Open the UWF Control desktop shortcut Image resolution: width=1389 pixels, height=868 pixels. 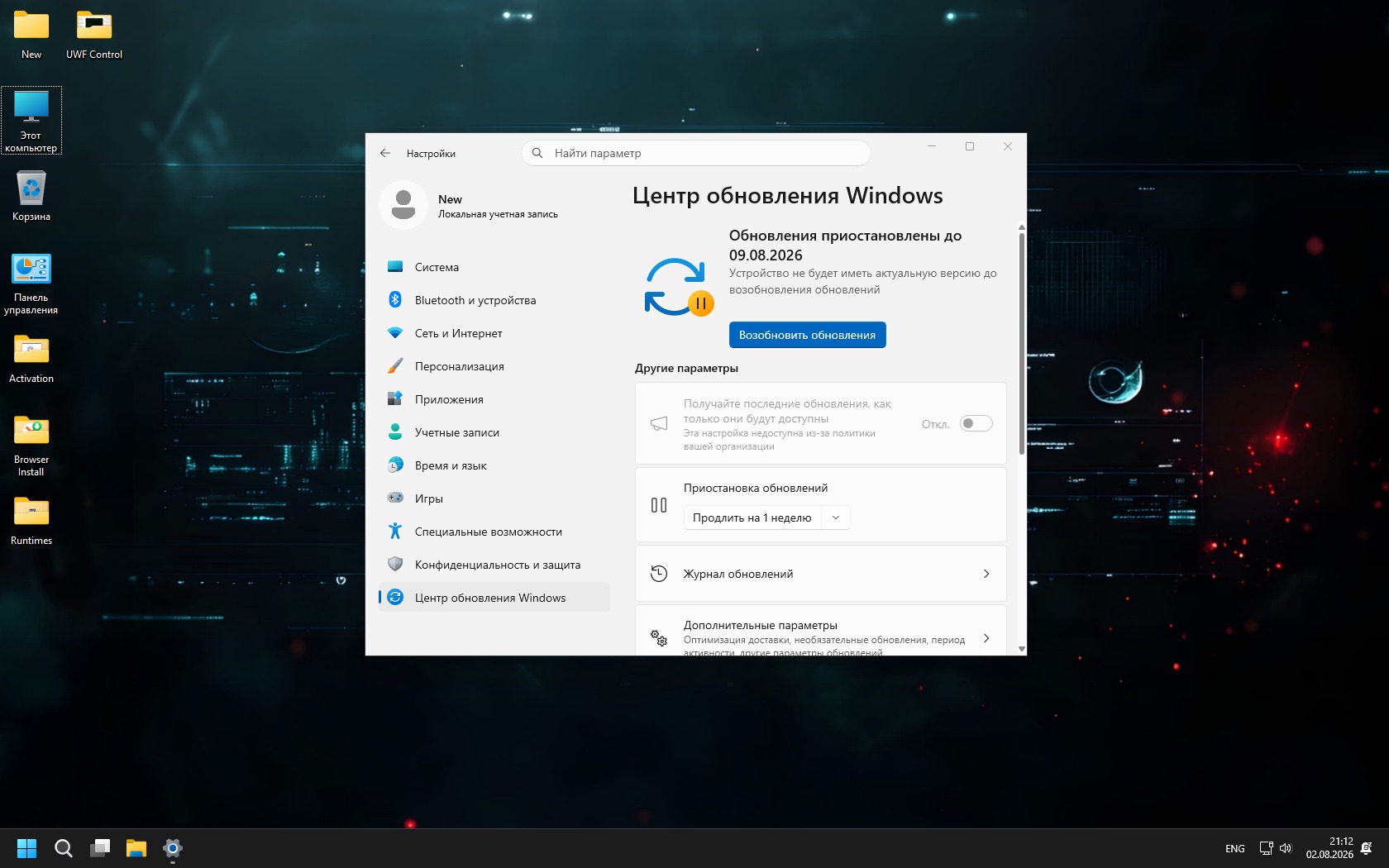pyautogui.click(x=94, y=36)
